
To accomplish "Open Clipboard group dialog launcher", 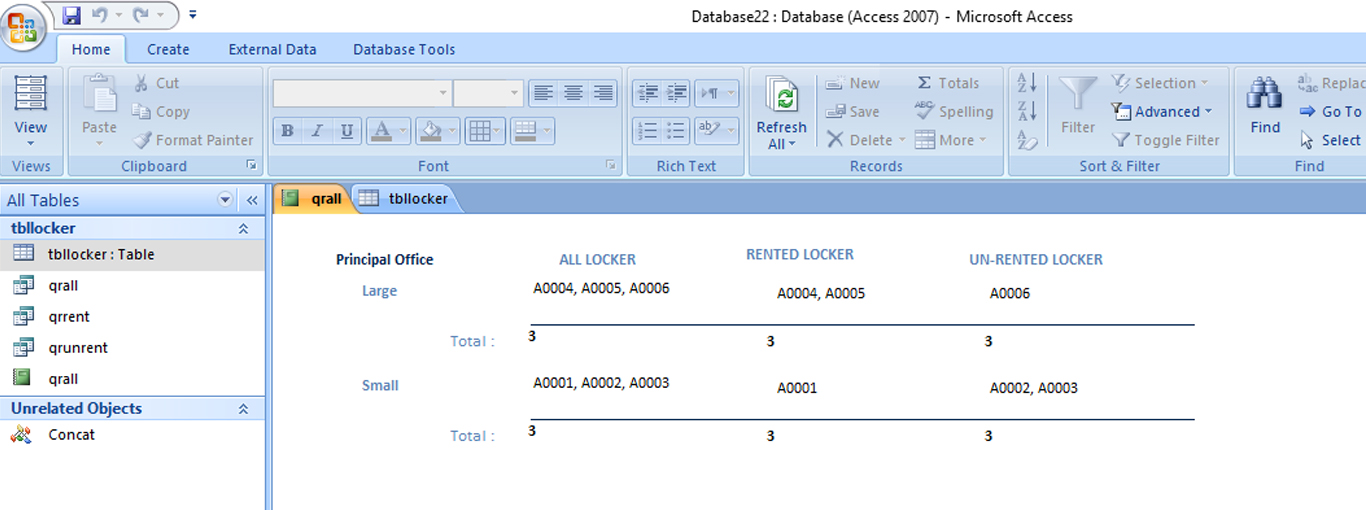I will 251,166.
